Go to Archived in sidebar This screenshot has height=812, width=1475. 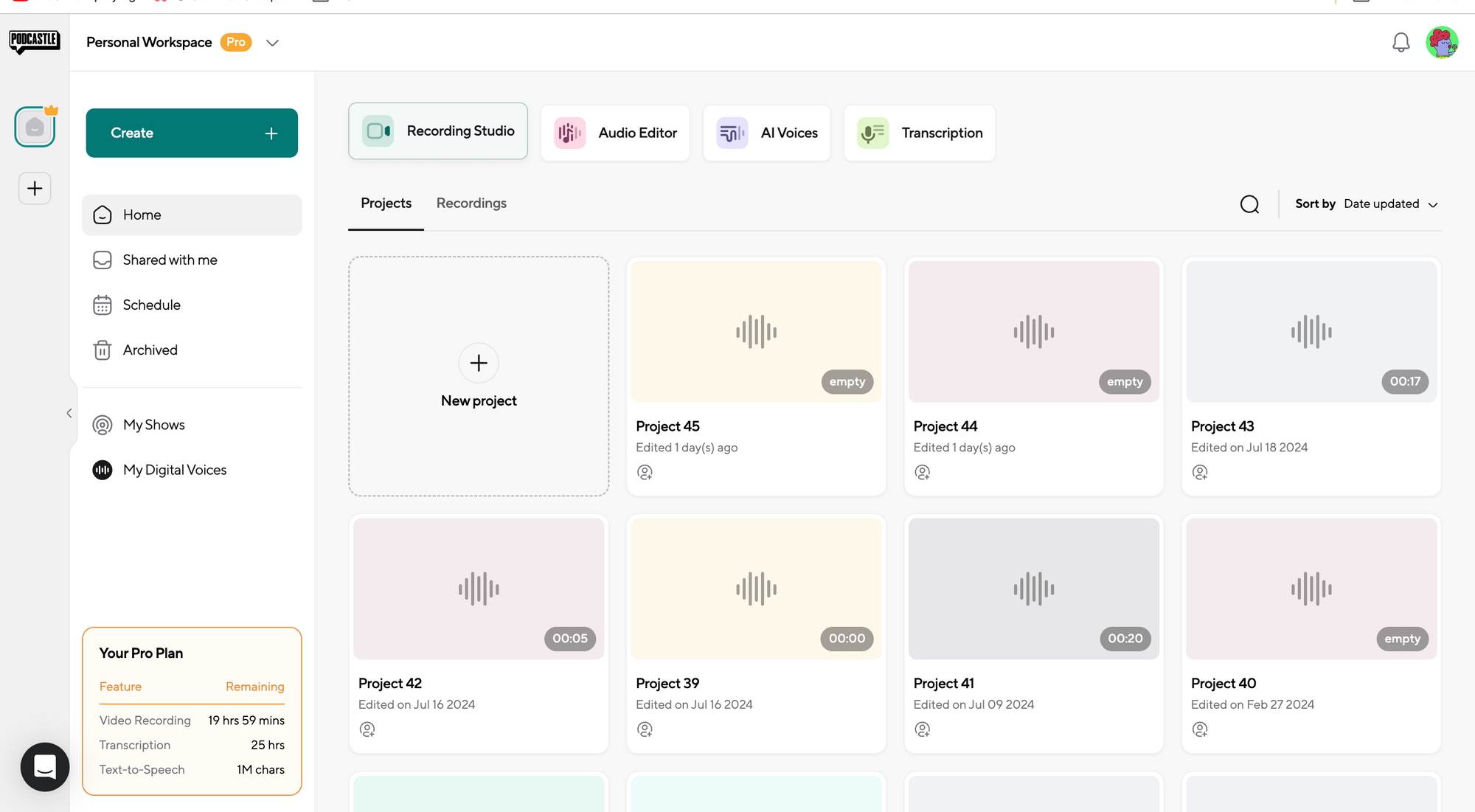[x=150, y=350]
